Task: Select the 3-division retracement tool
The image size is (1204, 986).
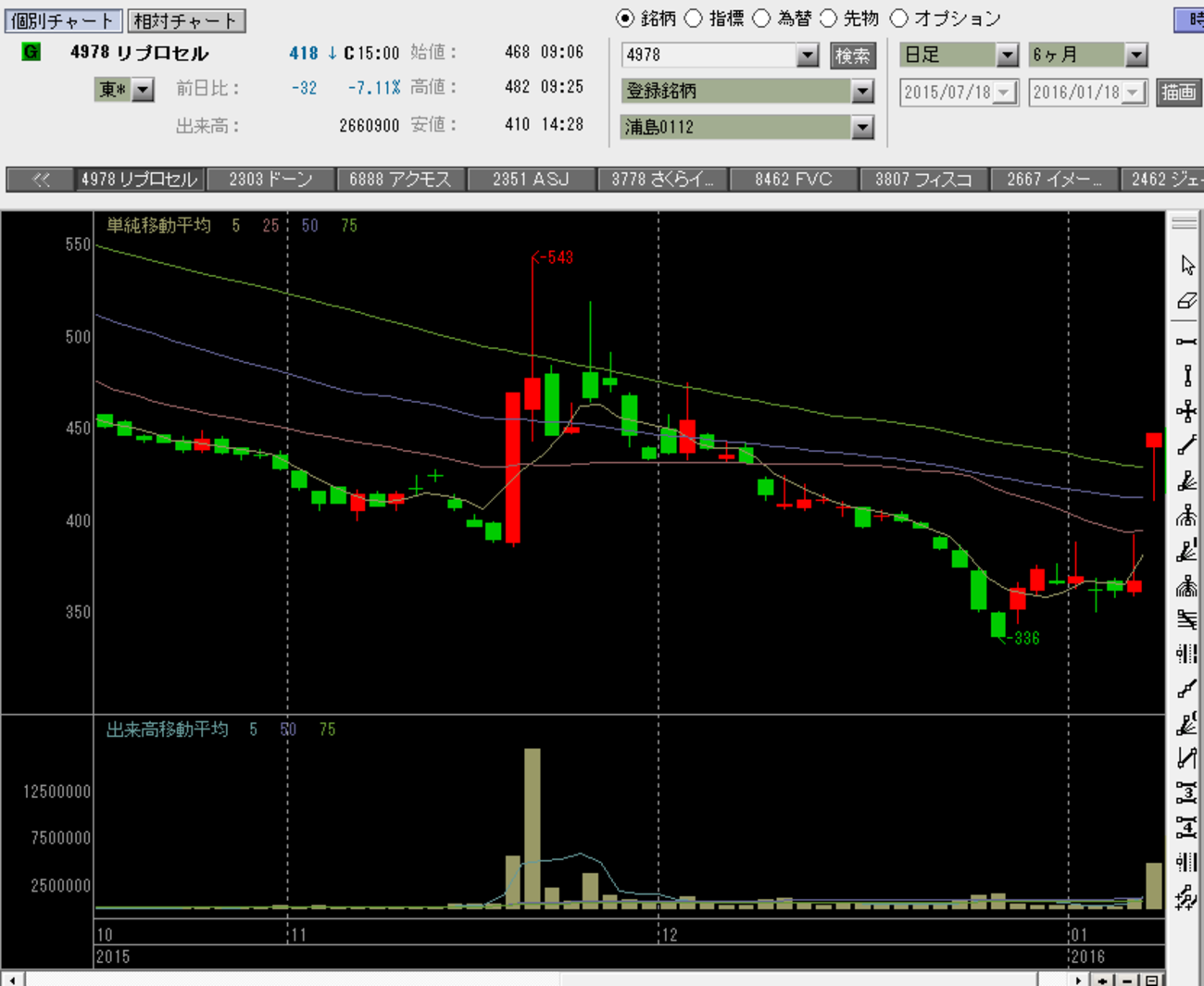Action: (x=1187, y=793)
